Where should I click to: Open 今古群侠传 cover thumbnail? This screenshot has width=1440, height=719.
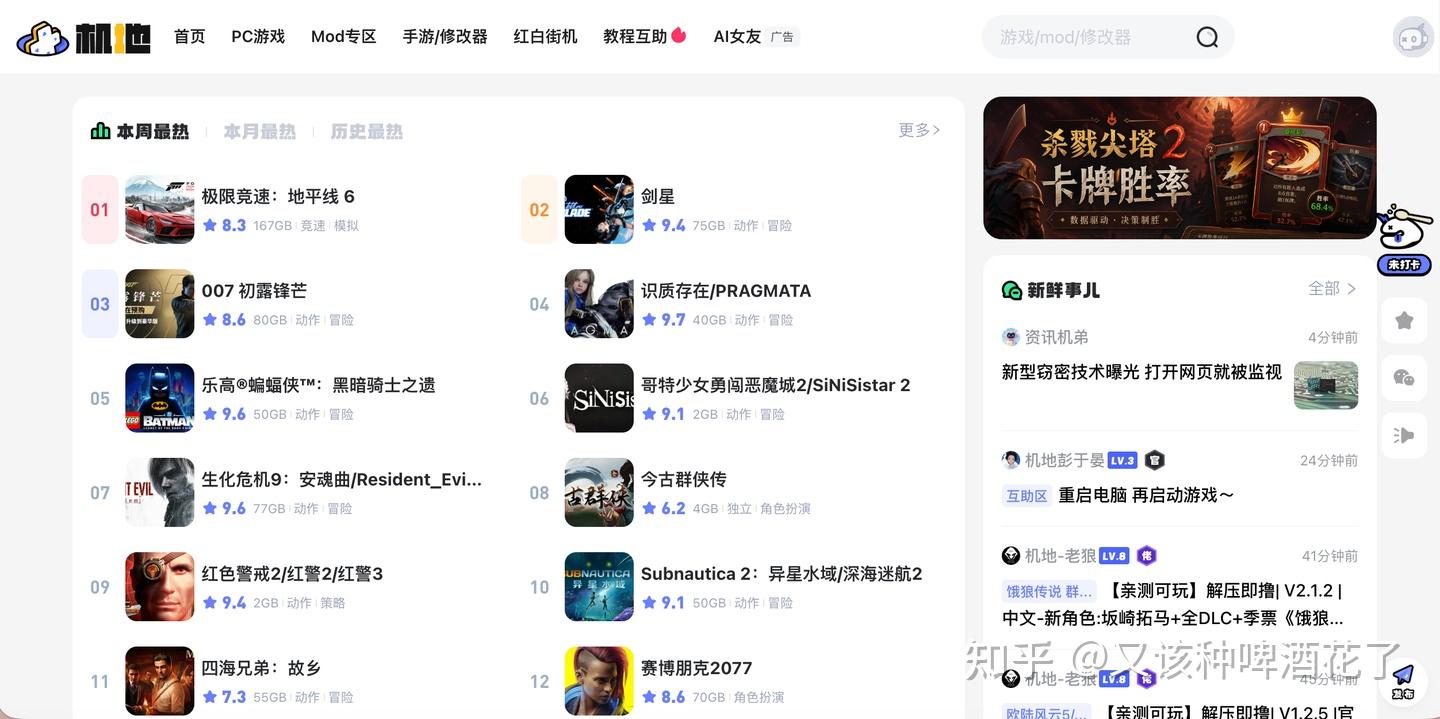599,492
